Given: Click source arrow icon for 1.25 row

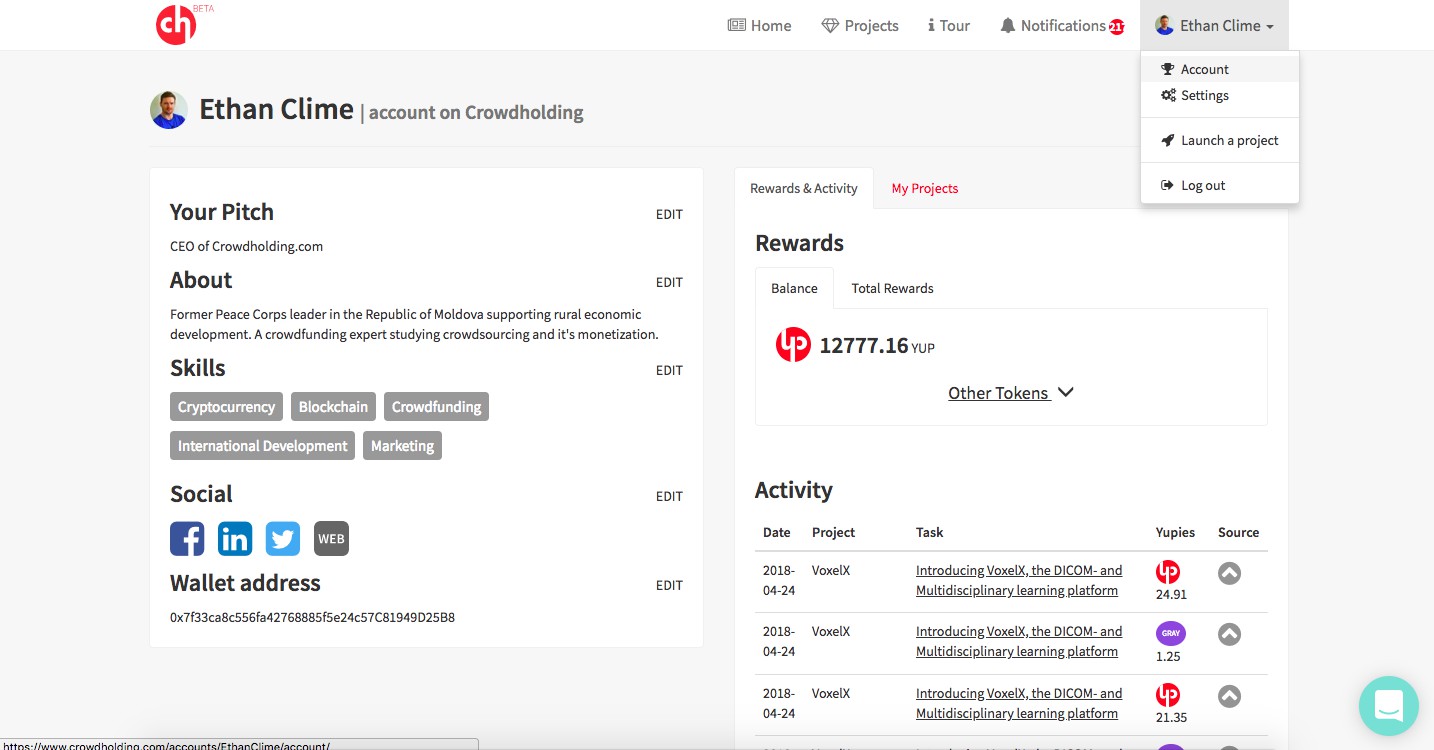Looking at the screenshot, I should 1229,634.
